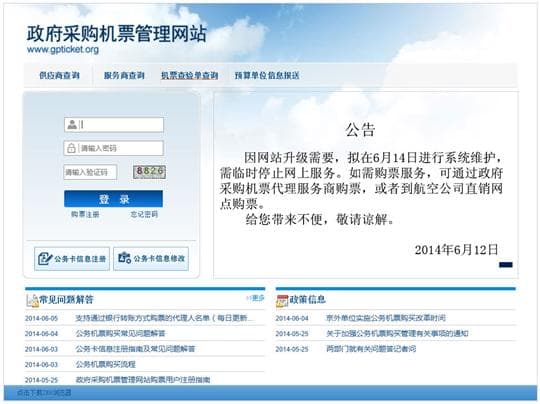Refresh the 8826 captcha image
This screenshot has width=540, height=404.
click(x=149, y=172)
